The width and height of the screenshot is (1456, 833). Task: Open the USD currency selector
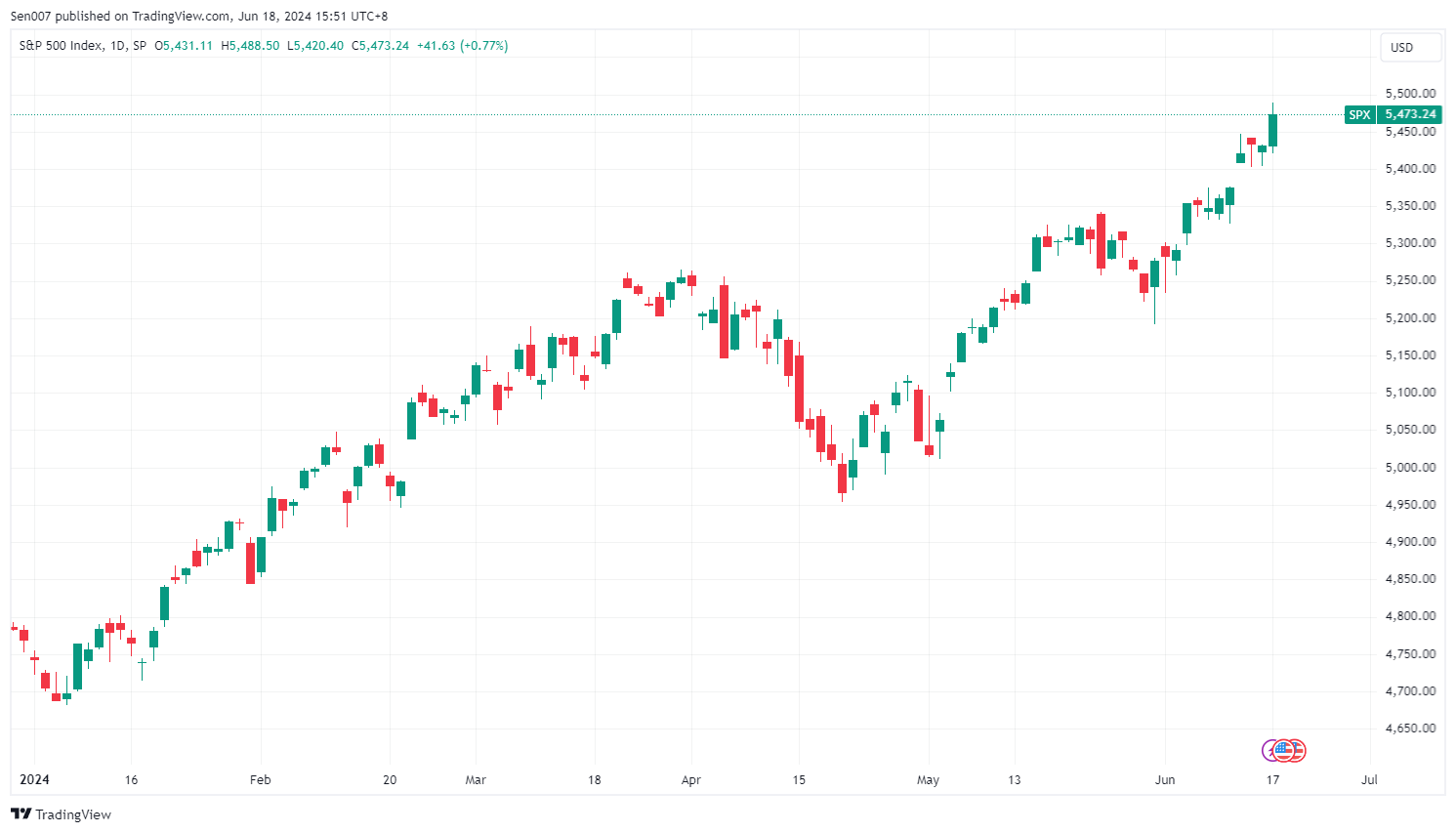1410,47
